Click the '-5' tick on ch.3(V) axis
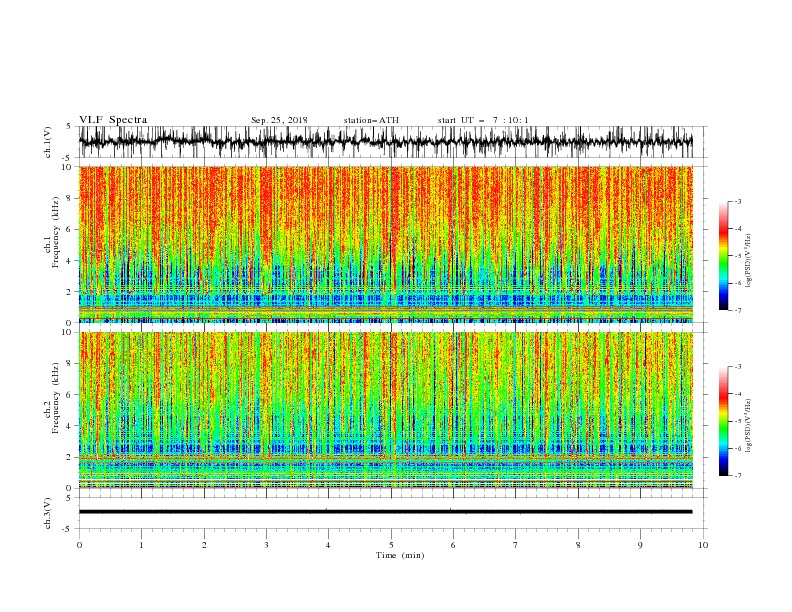Image resolution: width=792 pixels, height=612 pixels. click(x=68, y=529)
